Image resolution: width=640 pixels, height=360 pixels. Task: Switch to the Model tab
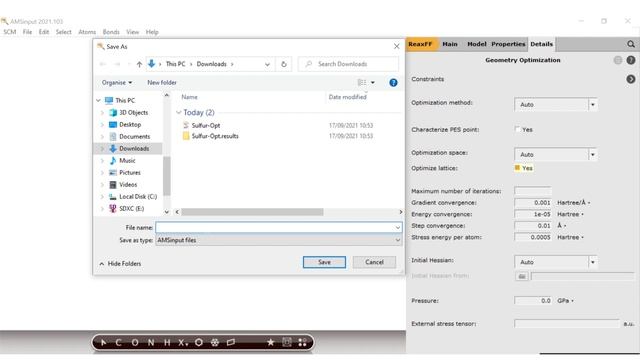(476, 44)
